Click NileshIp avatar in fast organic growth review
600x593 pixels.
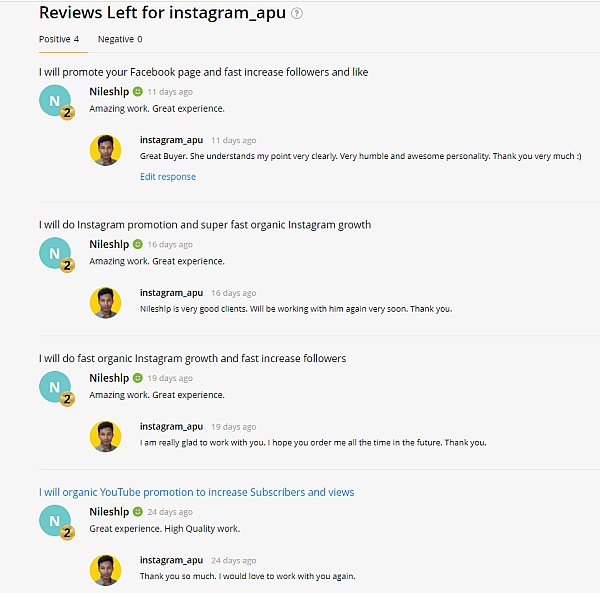point(55,387)
